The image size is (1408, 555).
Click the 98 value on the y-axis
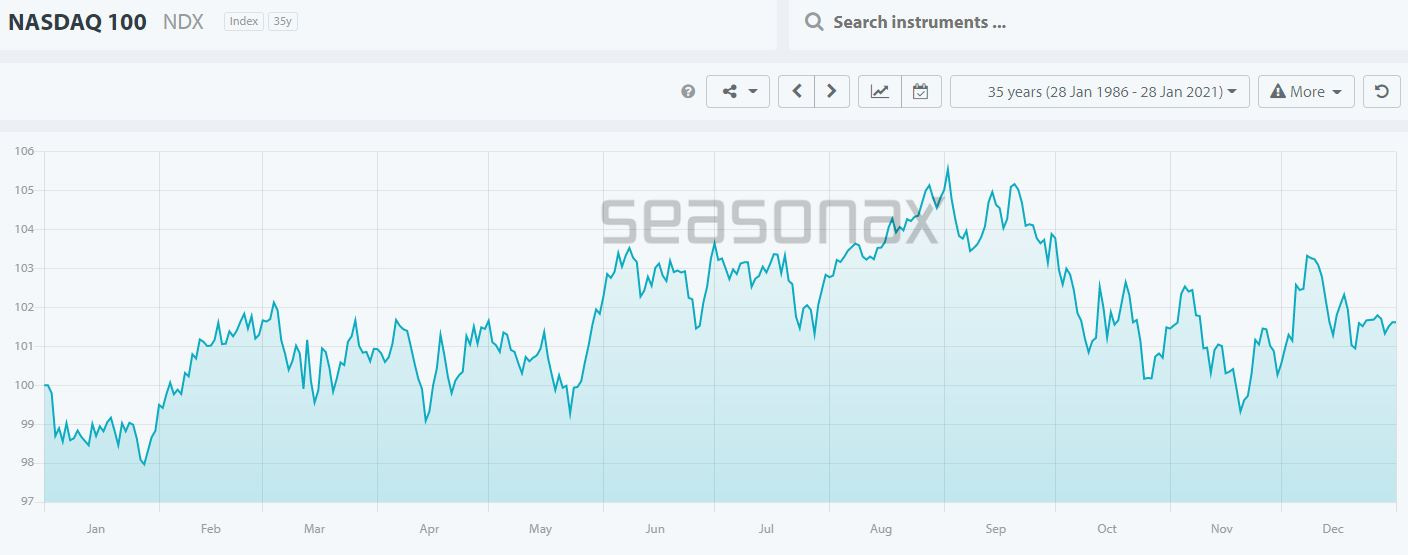coord(28,463)
